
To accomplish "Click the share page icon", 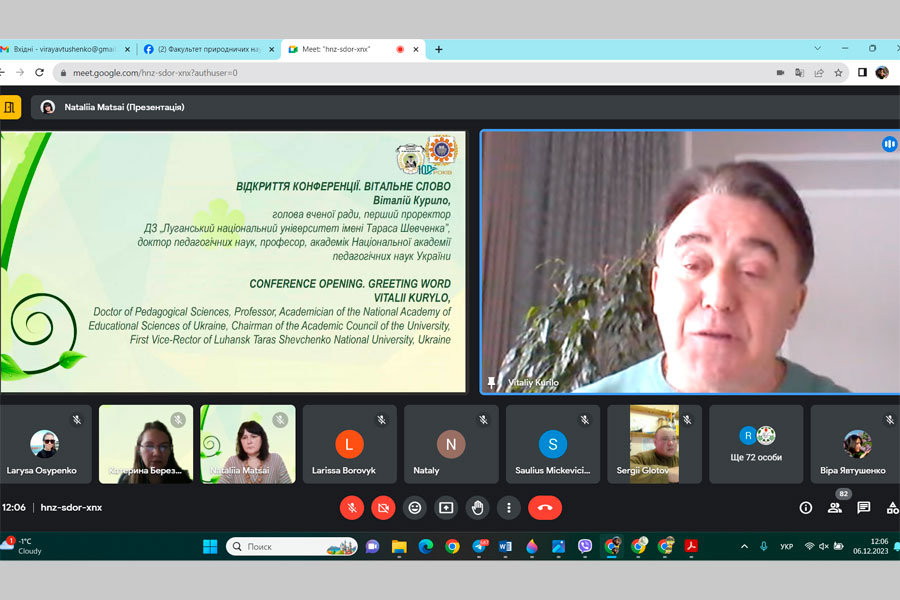I will pyautogui.click(x=819, y=73).
